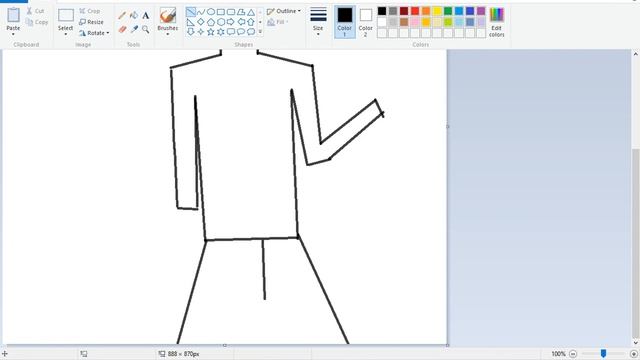
Task: Select the Magnifier tool
Action: (146, 29)
